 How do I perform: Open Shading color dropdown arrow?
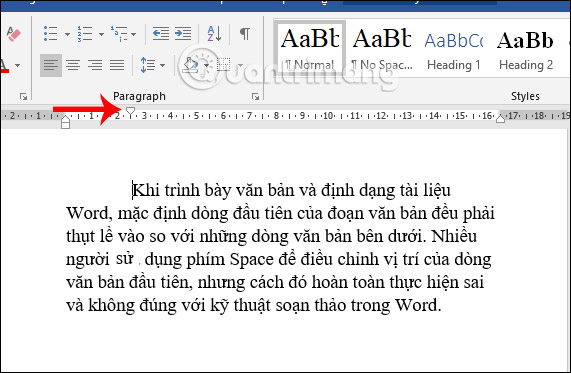click(206, 66)
